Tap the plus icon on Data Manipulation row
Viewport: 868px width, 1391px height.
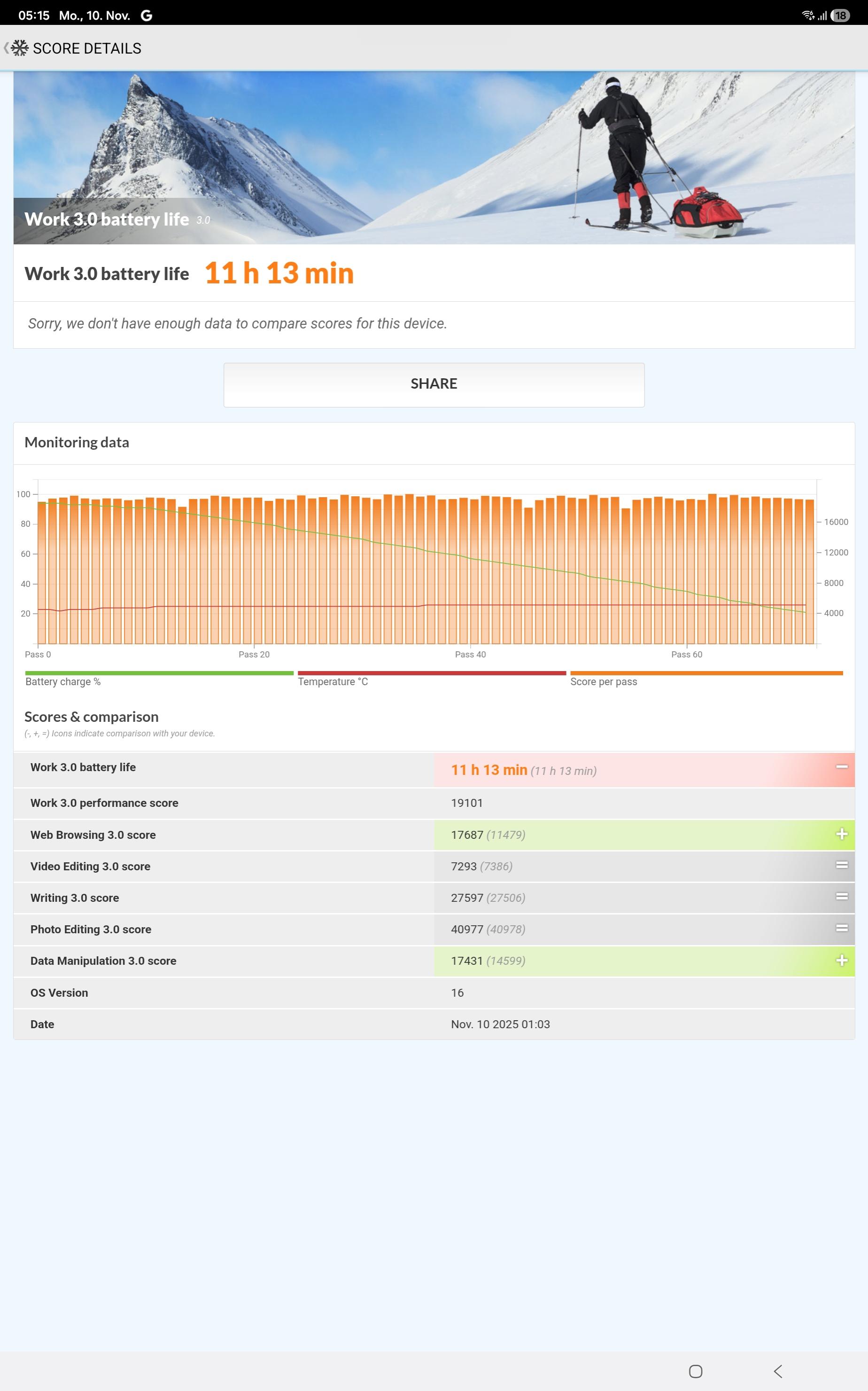coord(841,961)
